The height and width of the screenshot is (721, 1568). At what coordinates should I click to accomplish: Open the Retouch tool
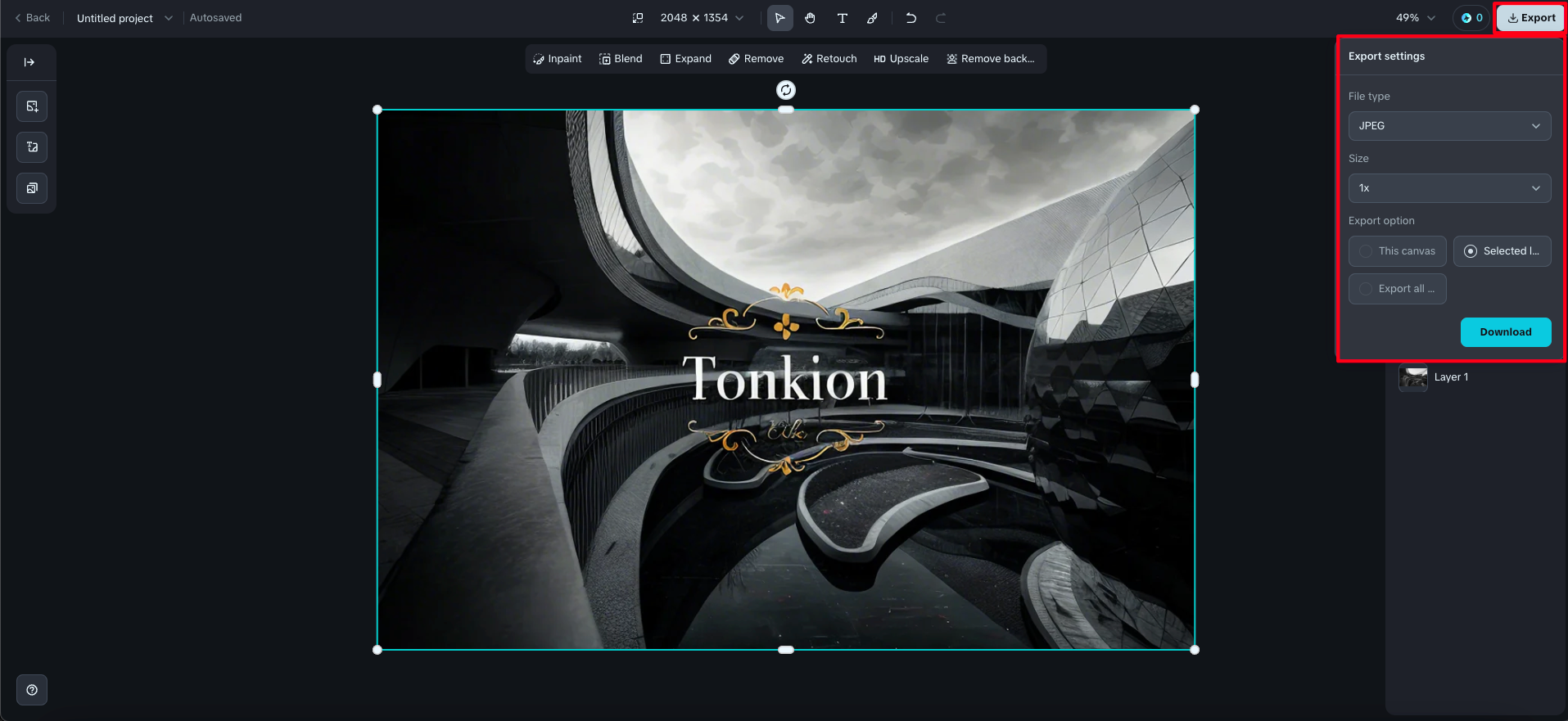(x=829, y=59)
